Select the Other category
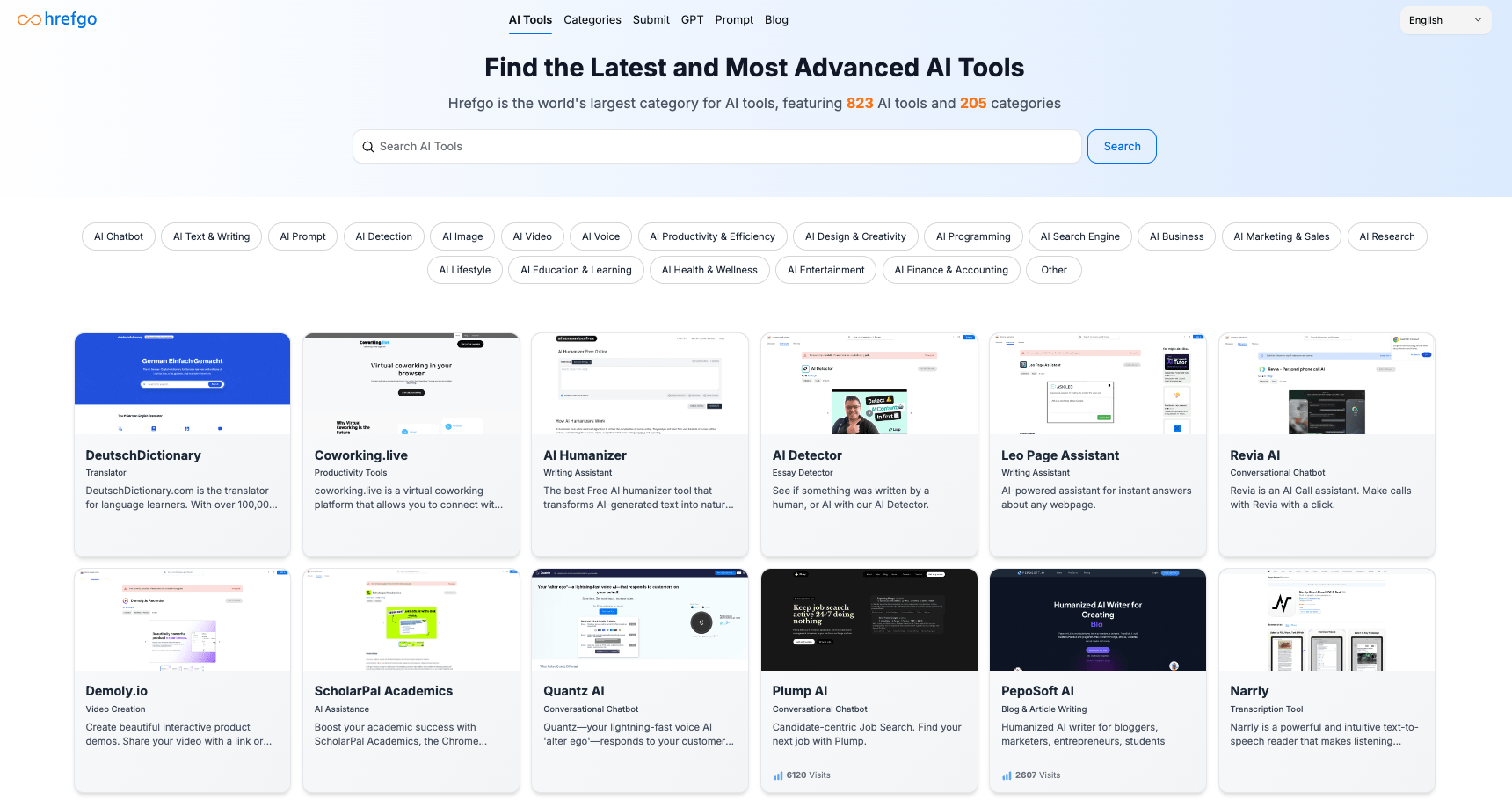The image size is (1512, 800). (x=1054, y=270)
